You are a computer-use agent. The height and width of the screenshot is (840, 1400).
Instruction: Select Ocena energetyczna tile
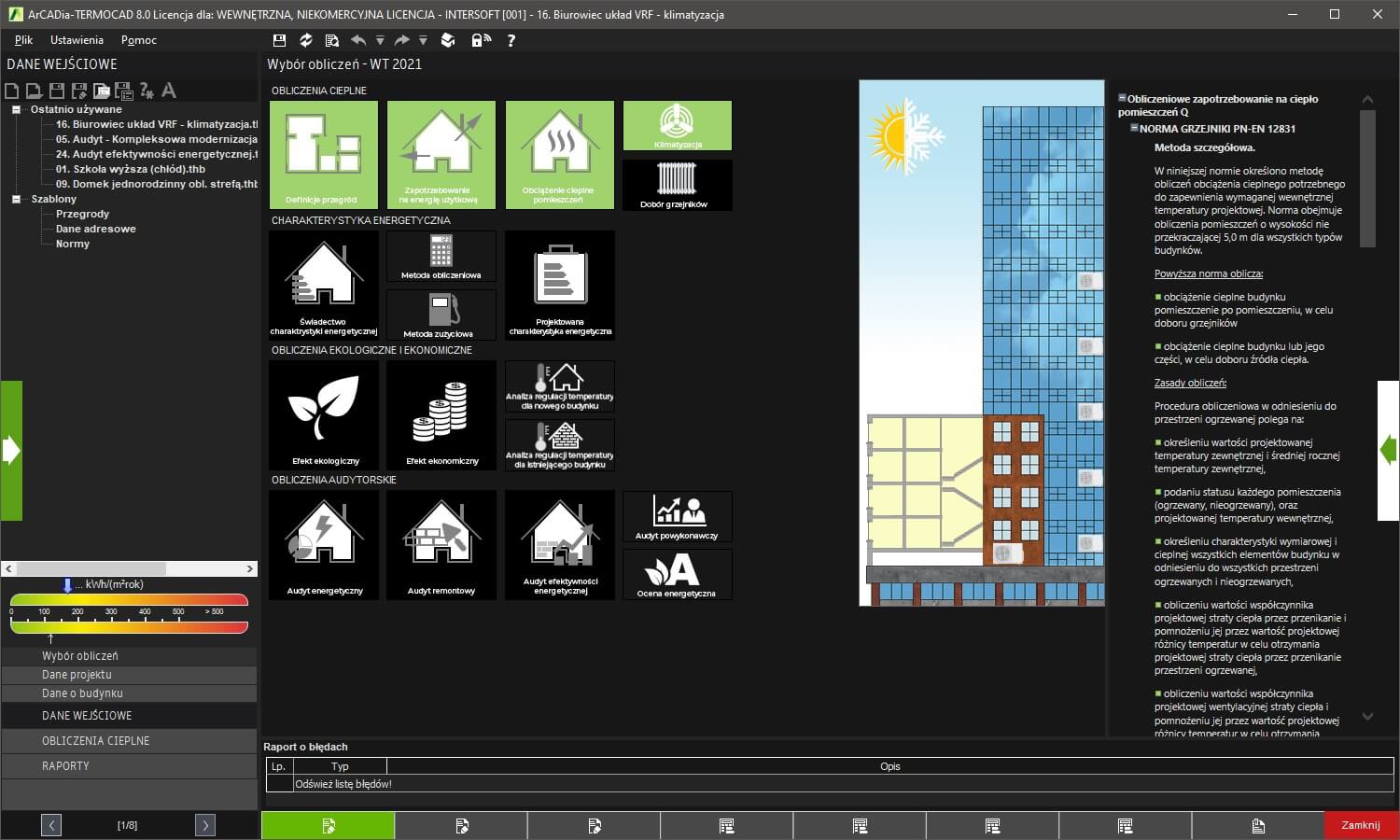678,574
